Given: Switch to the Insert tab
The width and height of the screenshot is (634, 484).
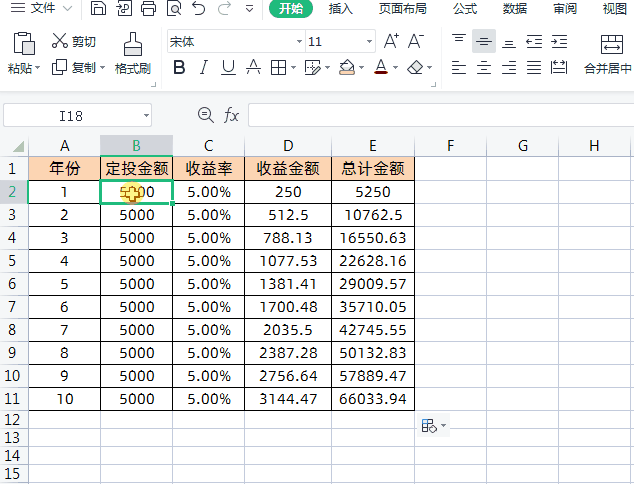Looking at the screenshot, I should [340, 8].
